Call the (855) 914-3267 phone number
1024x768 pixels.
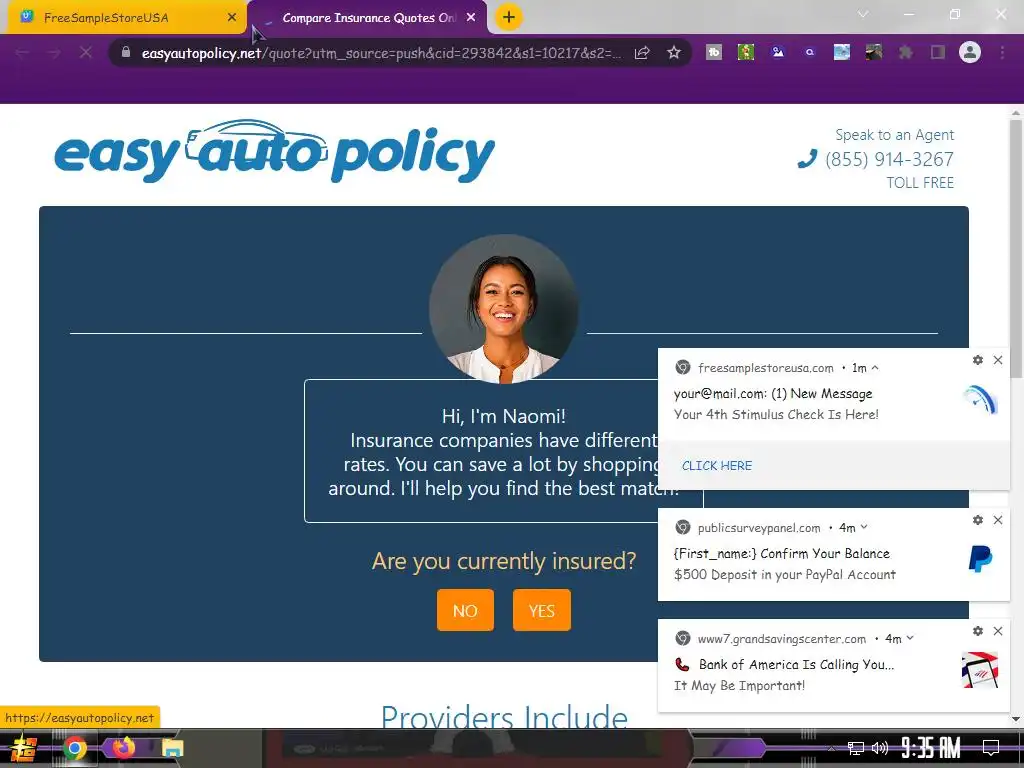tap(889, 159)
